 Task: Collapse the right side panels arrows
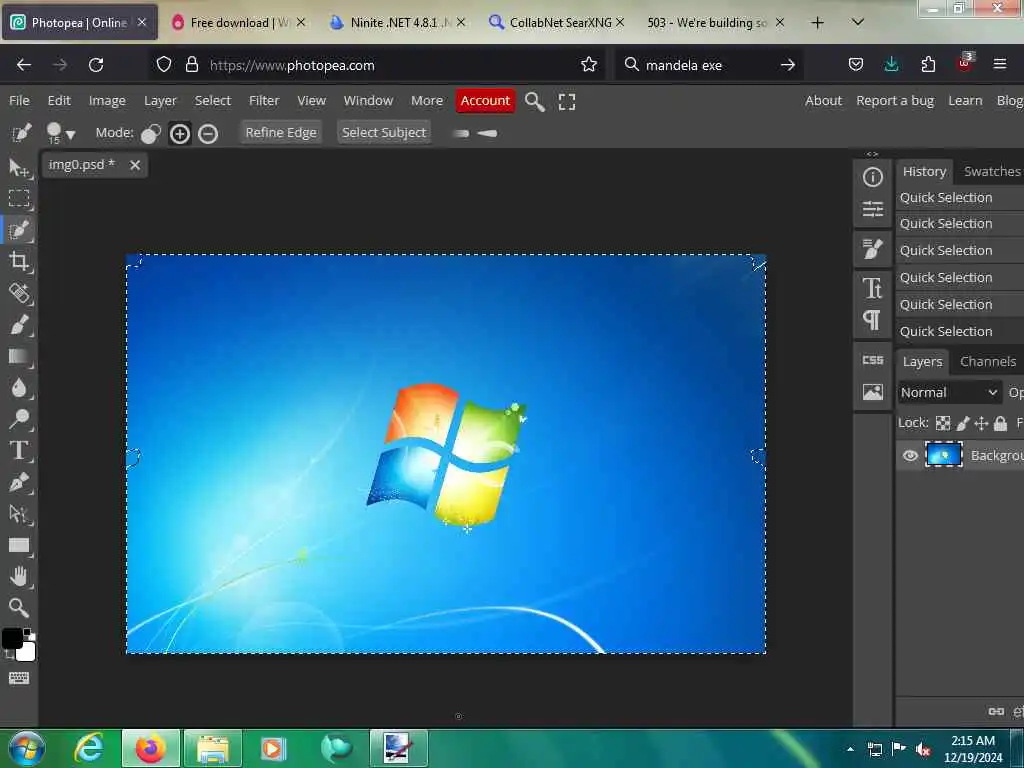pos(872,155)
